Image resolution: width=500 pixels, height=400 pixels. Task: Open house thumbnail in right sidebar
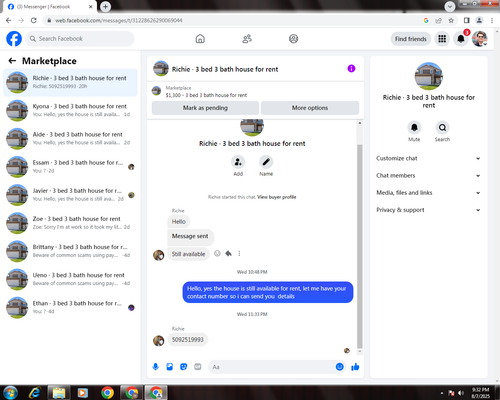pyautogui.click(x=429, y=76)
